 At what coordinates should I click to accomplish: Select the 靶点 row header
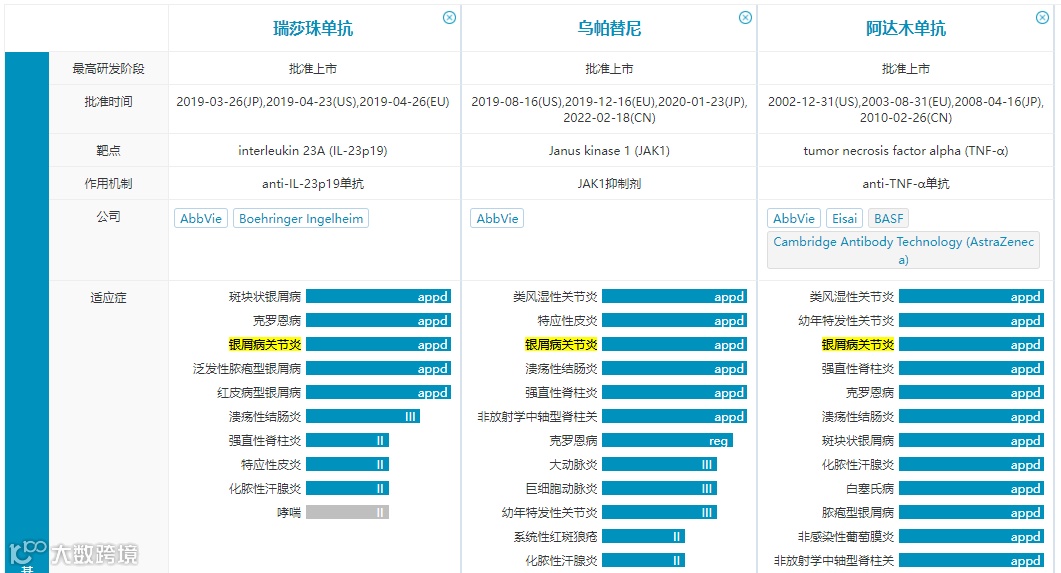click(108, 150)
